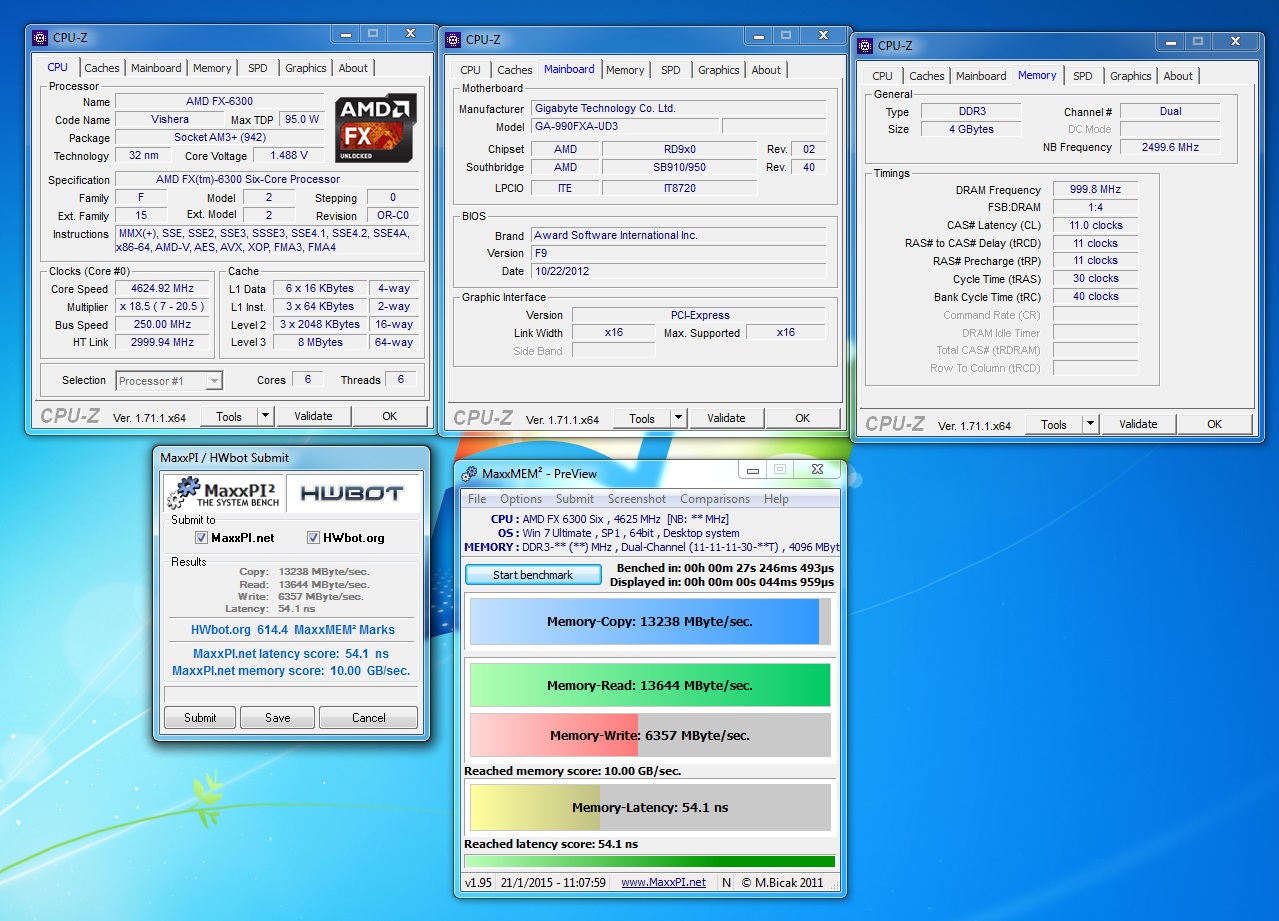Open the Tools dropdown arrow in the CPU window
The image size is (1279, 921).
[x=265, y=417]
